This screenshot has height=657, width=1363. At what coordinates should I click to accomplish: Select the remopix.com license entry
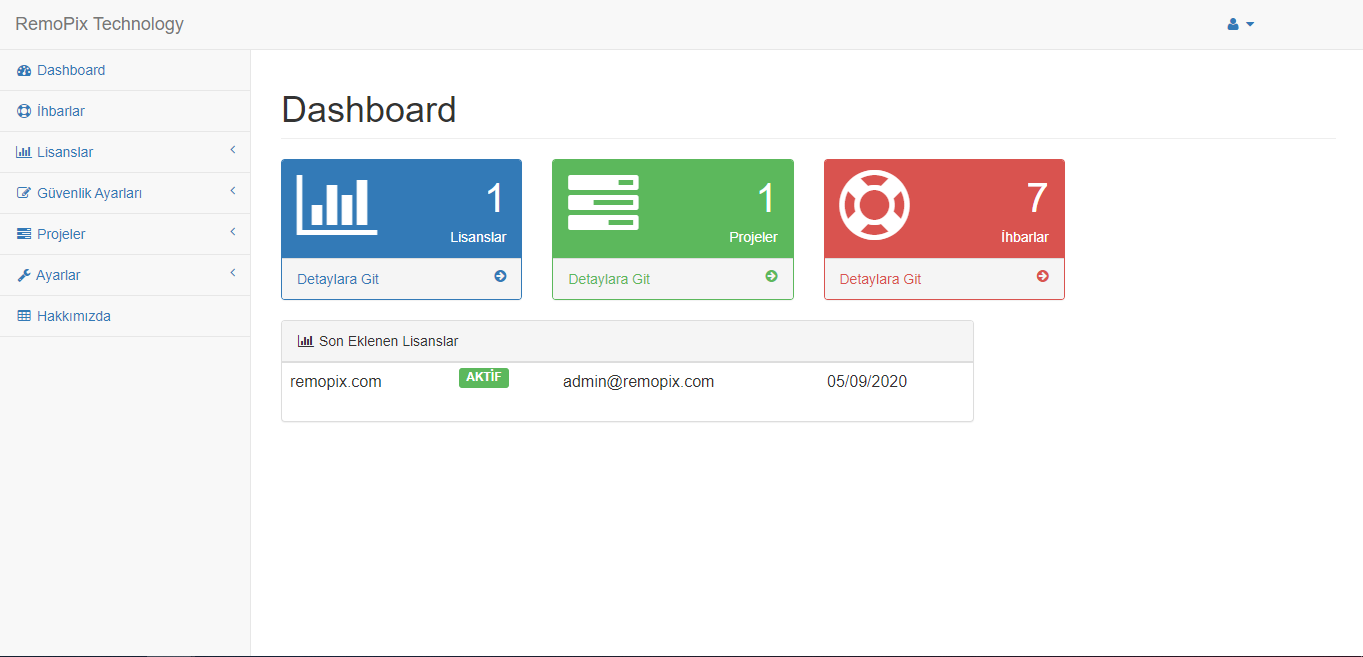point(336,381)
